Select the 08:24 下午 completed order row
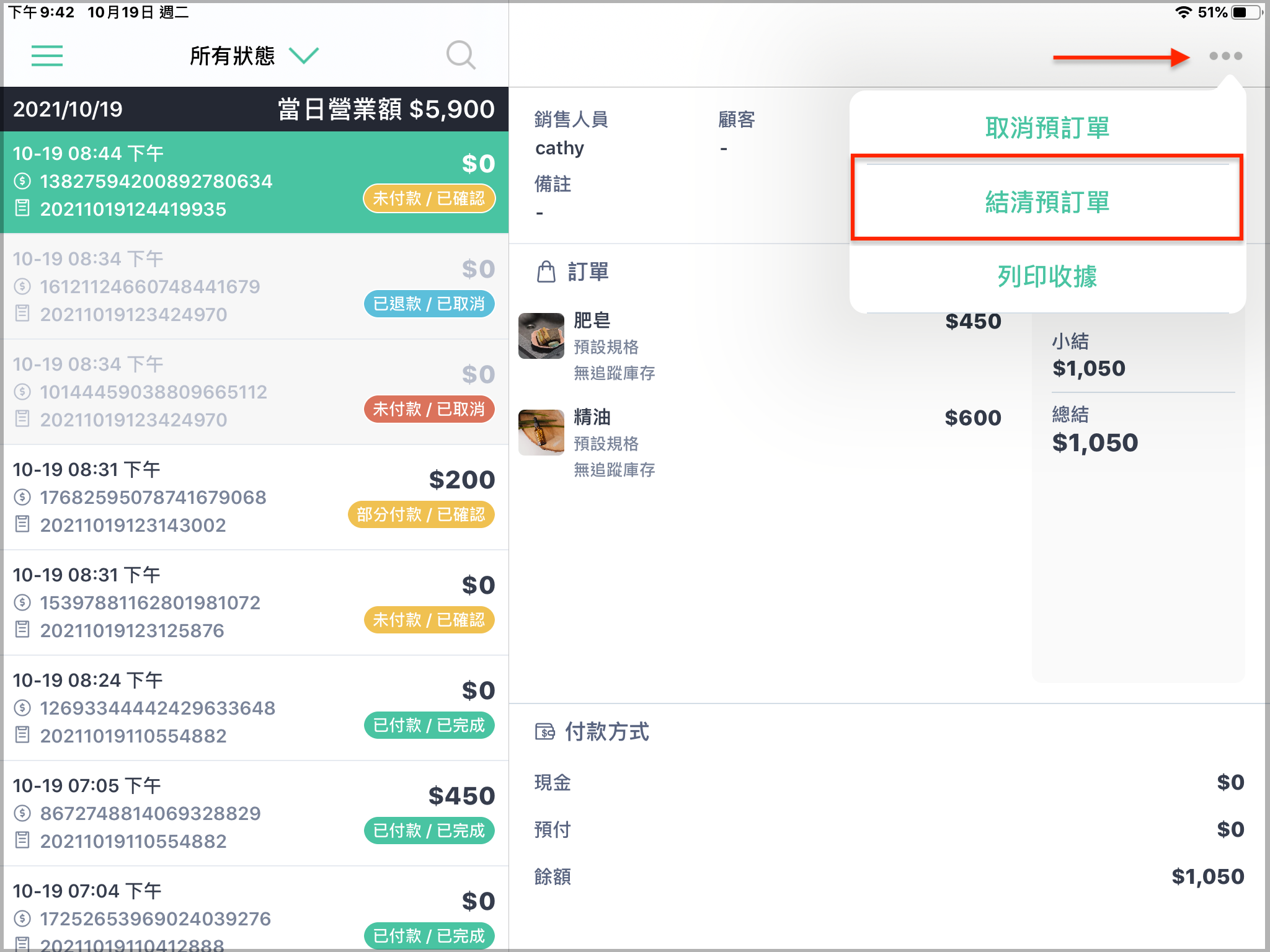This screenshot has width=1270, height=952. tap(254, 708)
